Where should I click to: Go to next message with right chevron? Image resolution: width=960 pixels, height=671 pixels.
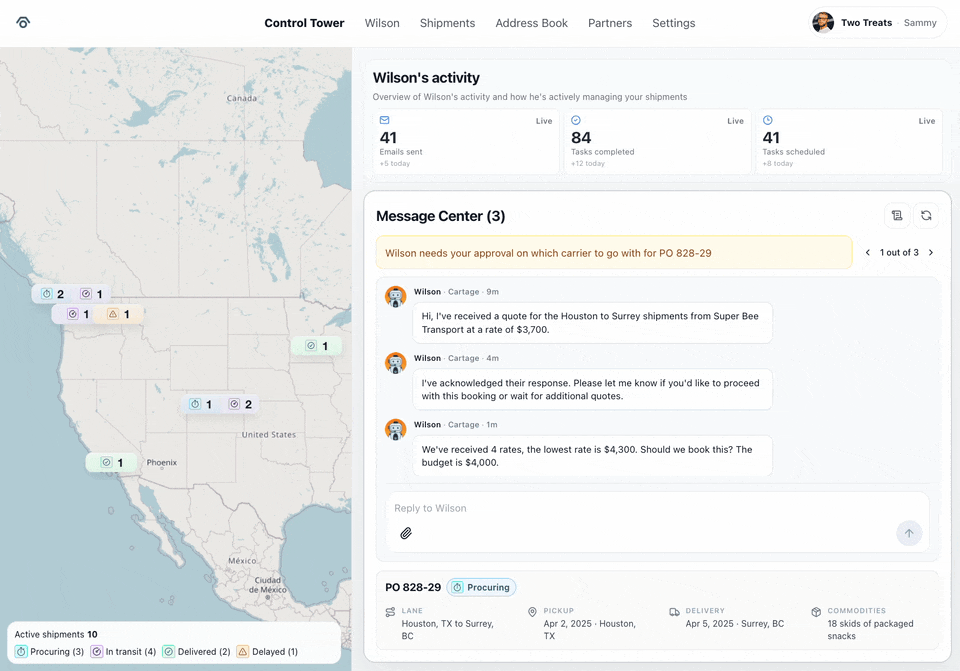click(x=931, y=253)
